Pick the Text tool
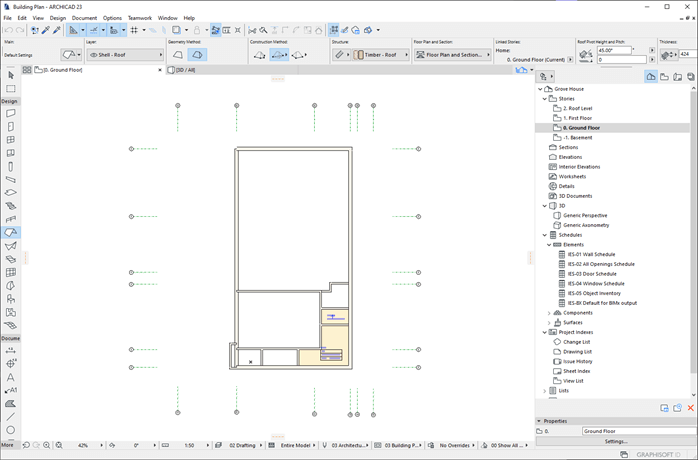Image resolution: width=698 pixels, height=460 pixels. tap(11, 377)
